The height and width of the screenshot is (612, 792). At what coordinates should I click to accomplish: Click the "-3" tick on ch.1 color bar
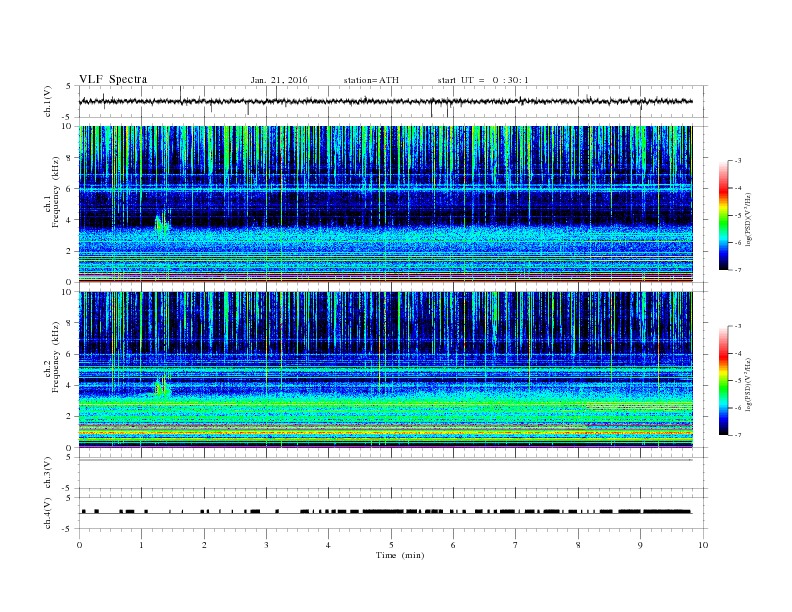coord(738,161)
